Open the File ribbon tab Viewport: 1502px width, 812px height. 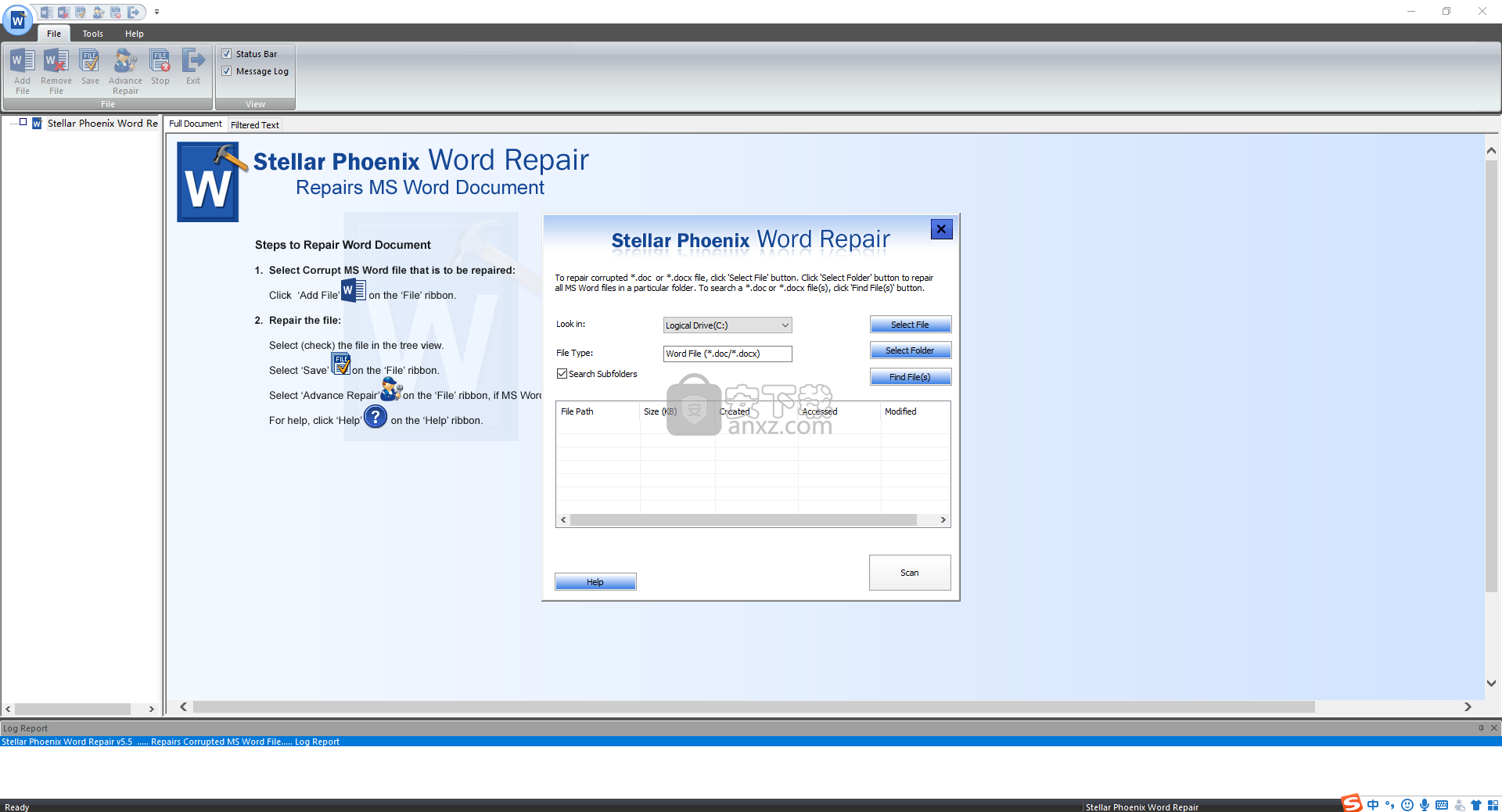tap(54, 34)
